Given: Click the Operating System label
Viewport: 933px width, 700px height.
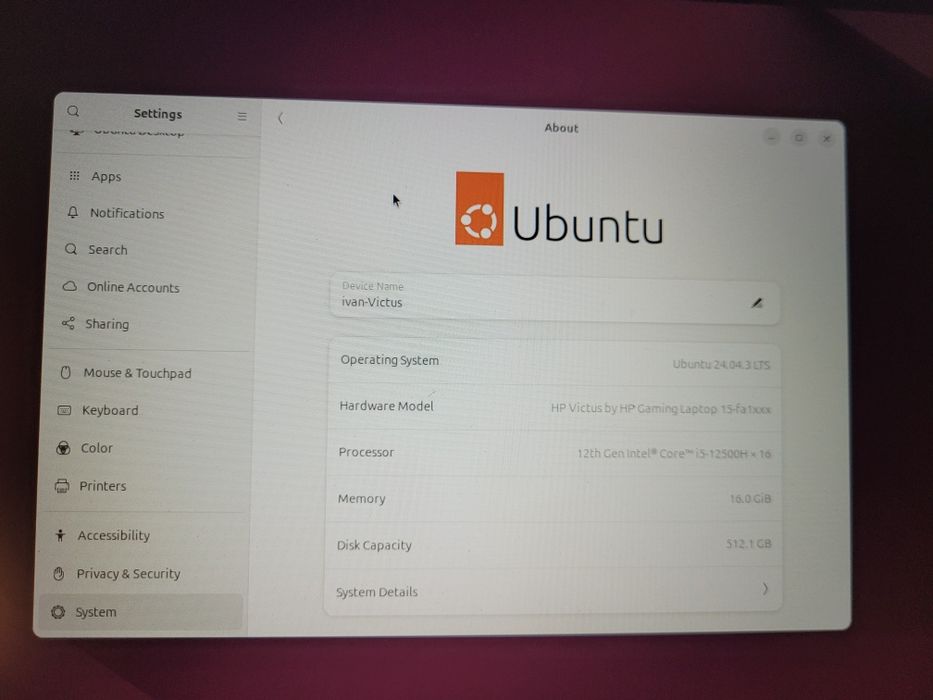Looking at the screenshot, I should [x=390, y=360].
